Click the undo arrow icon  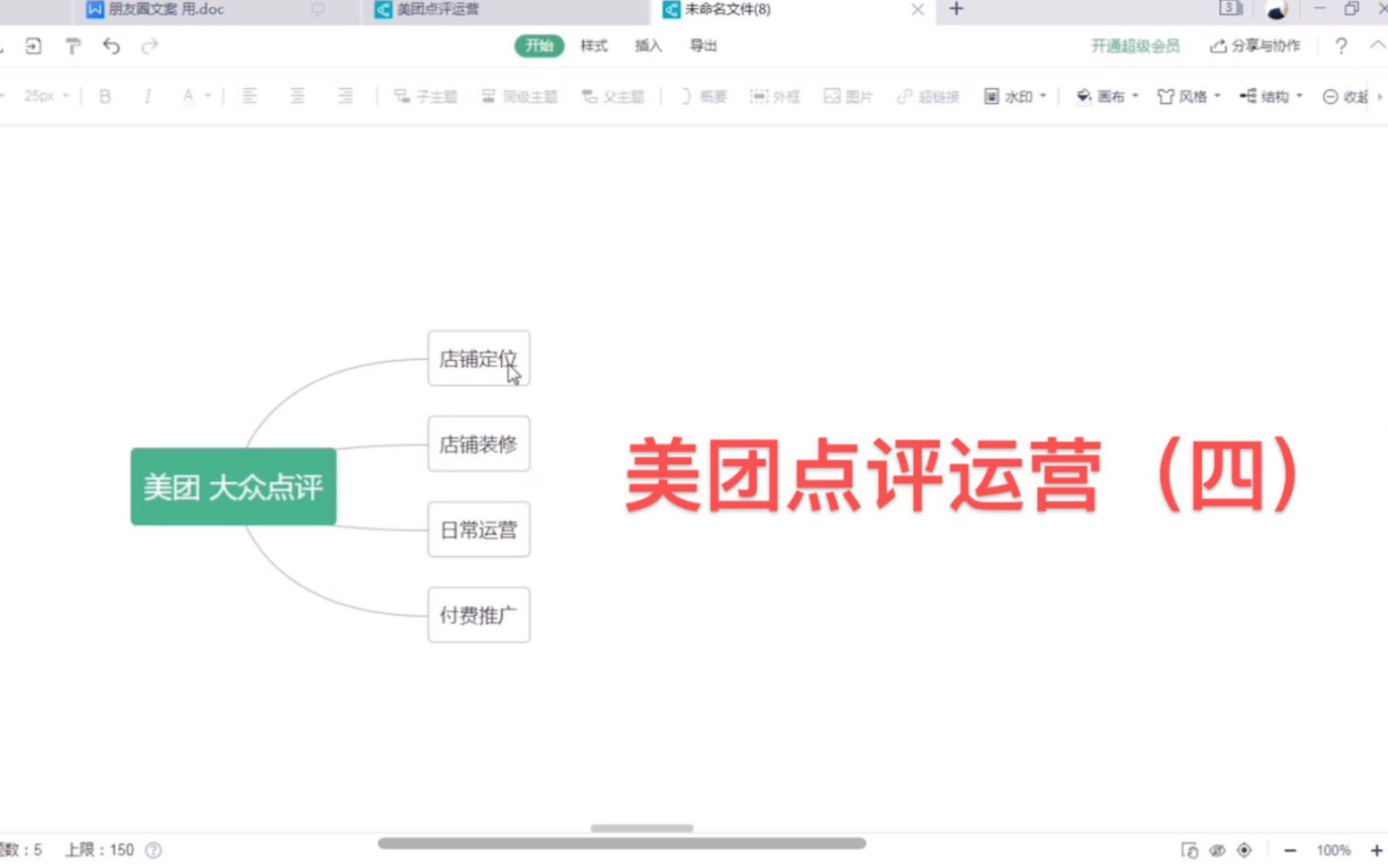pyautogui.click(x=111, y=46)
